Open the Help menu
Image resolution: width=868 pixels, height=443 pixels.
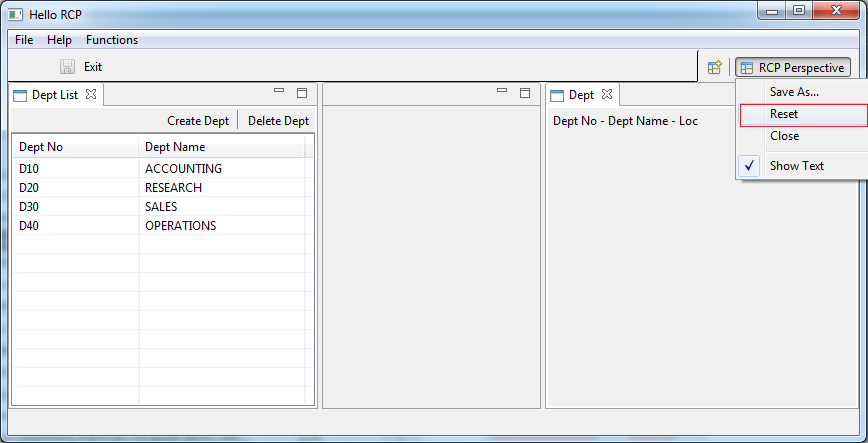click(59, 40)
